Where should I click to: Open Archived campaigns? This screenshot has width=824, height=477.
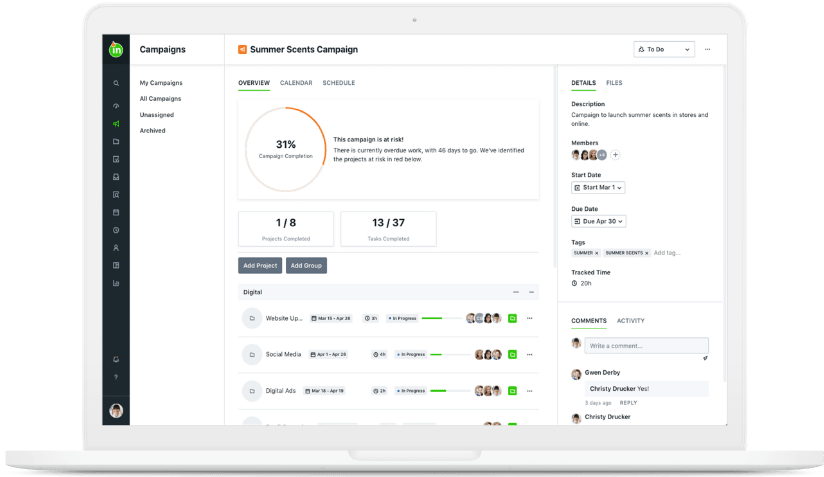tap(152, 130)
